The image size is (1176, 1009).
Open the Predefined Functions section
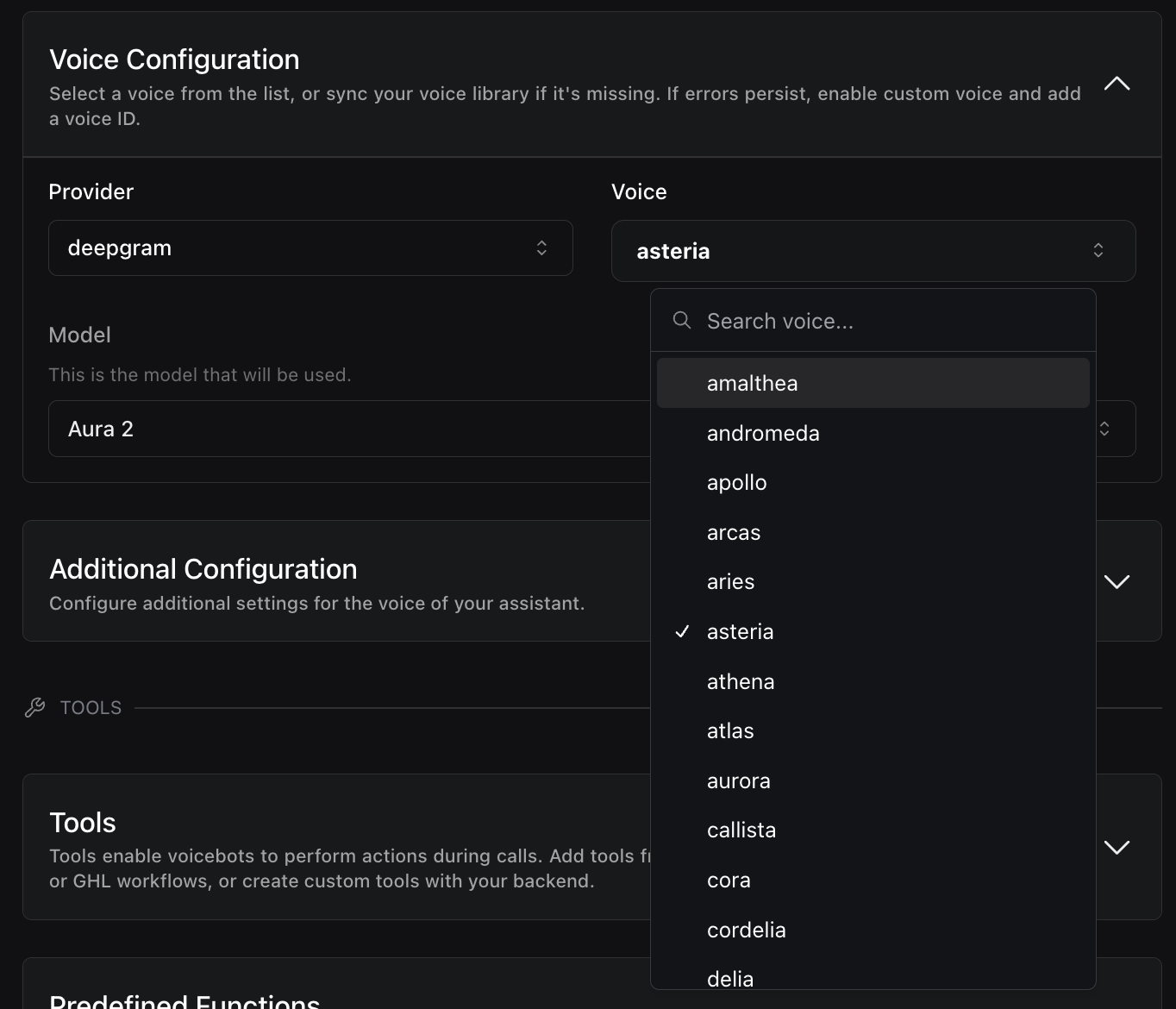click(x=185, y=999)
